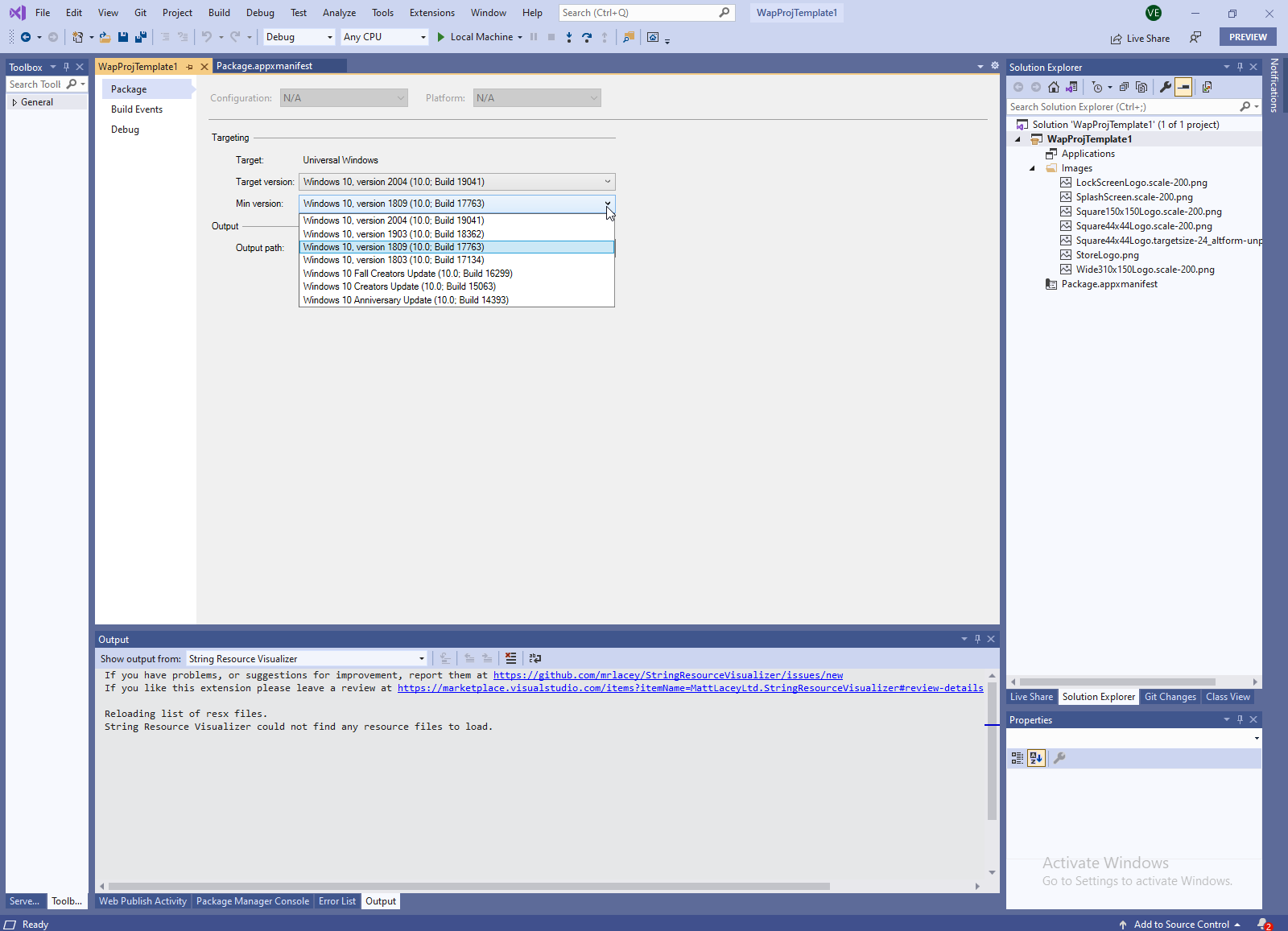
Task: Toggle pin on WapProjTemplate1 document tab
Action: [190, 67]
